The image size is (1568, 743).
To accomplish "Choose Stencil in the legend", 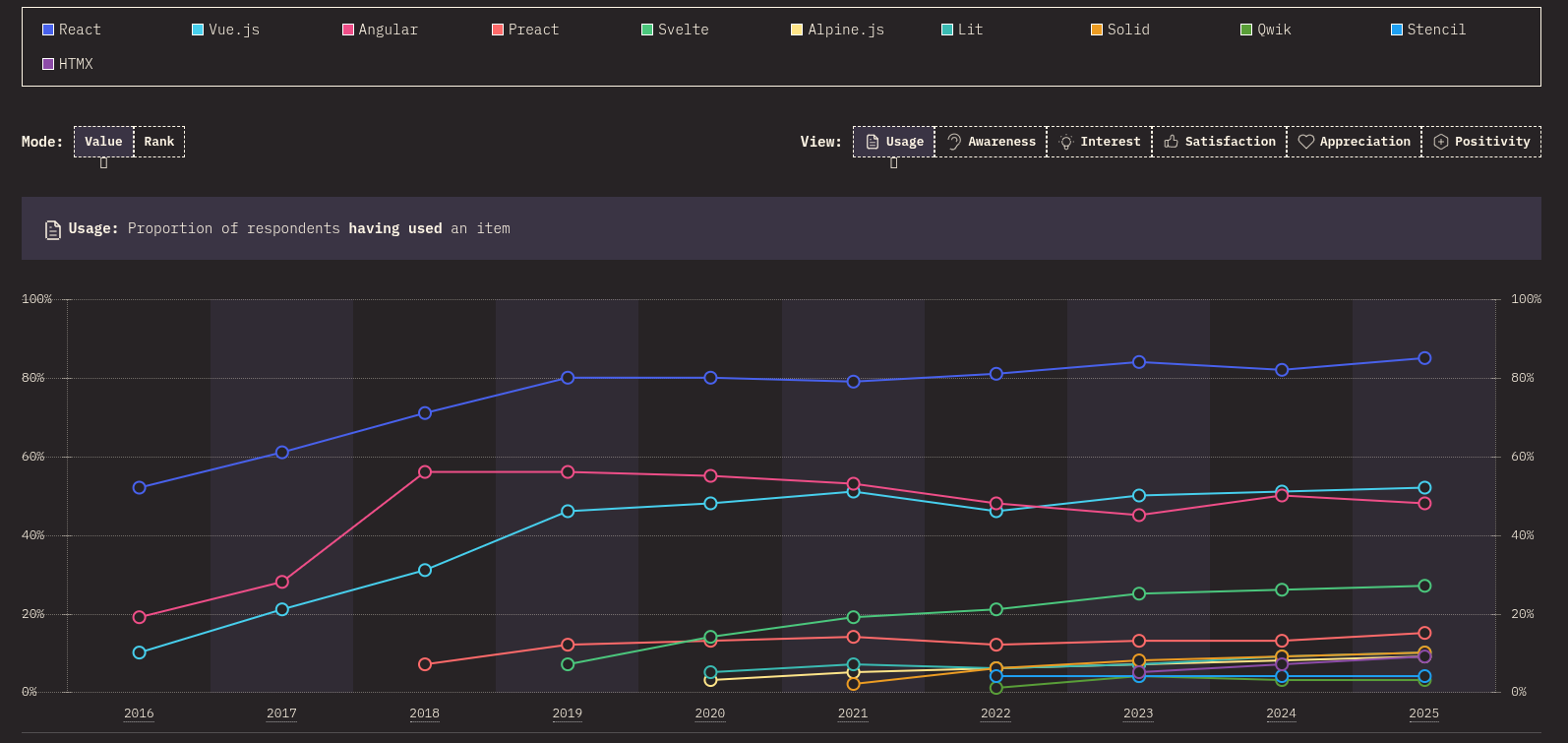I will click(1428, 30).
